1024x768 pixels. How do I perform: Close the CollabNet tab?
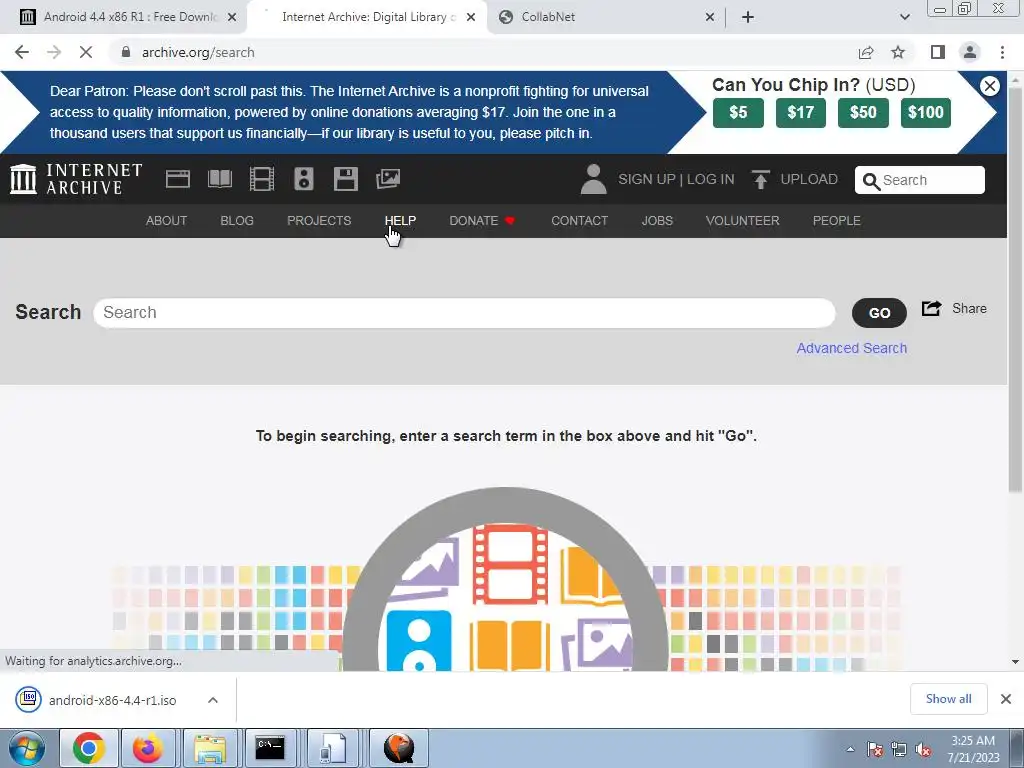[710, 17]
